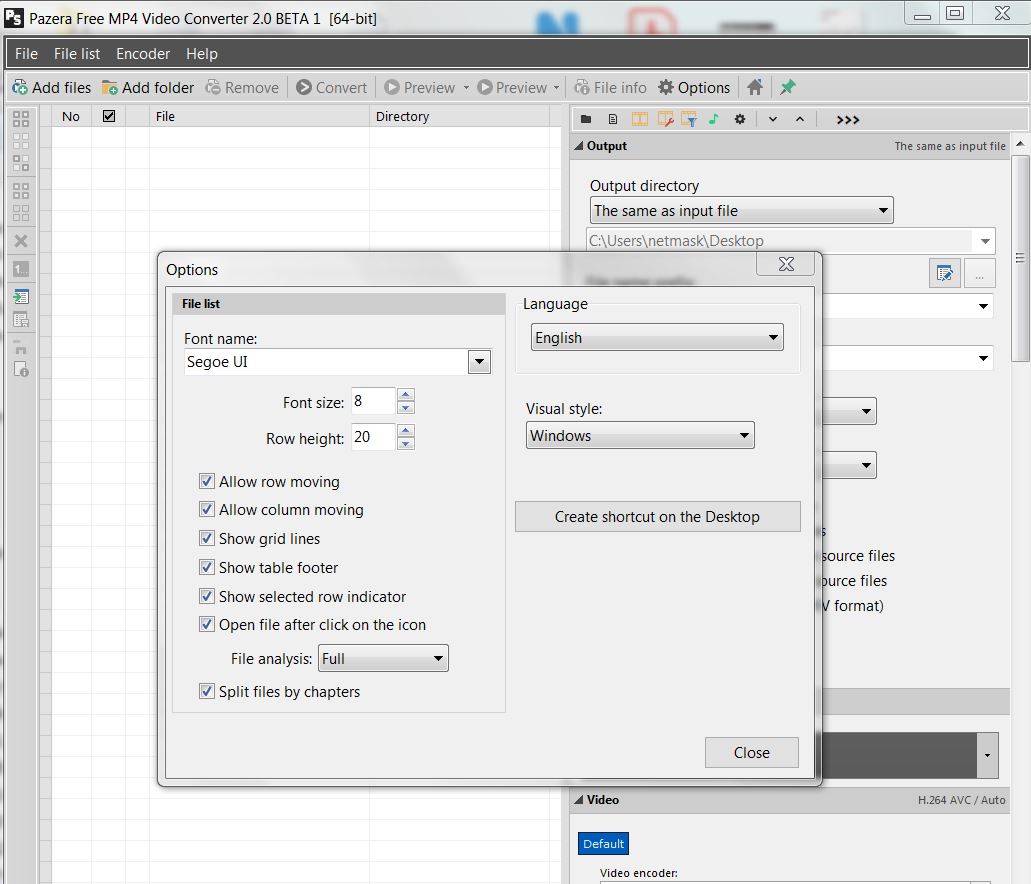The height and width of the screenshot is (884, 1031).
Task: Click the green pin icon in toolbar
Action: [x=787, y=87]
